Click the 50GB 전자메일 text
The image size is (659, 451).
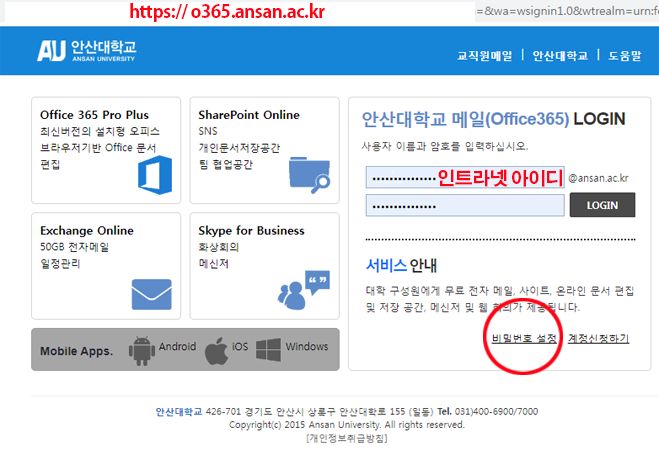[74, 247]
